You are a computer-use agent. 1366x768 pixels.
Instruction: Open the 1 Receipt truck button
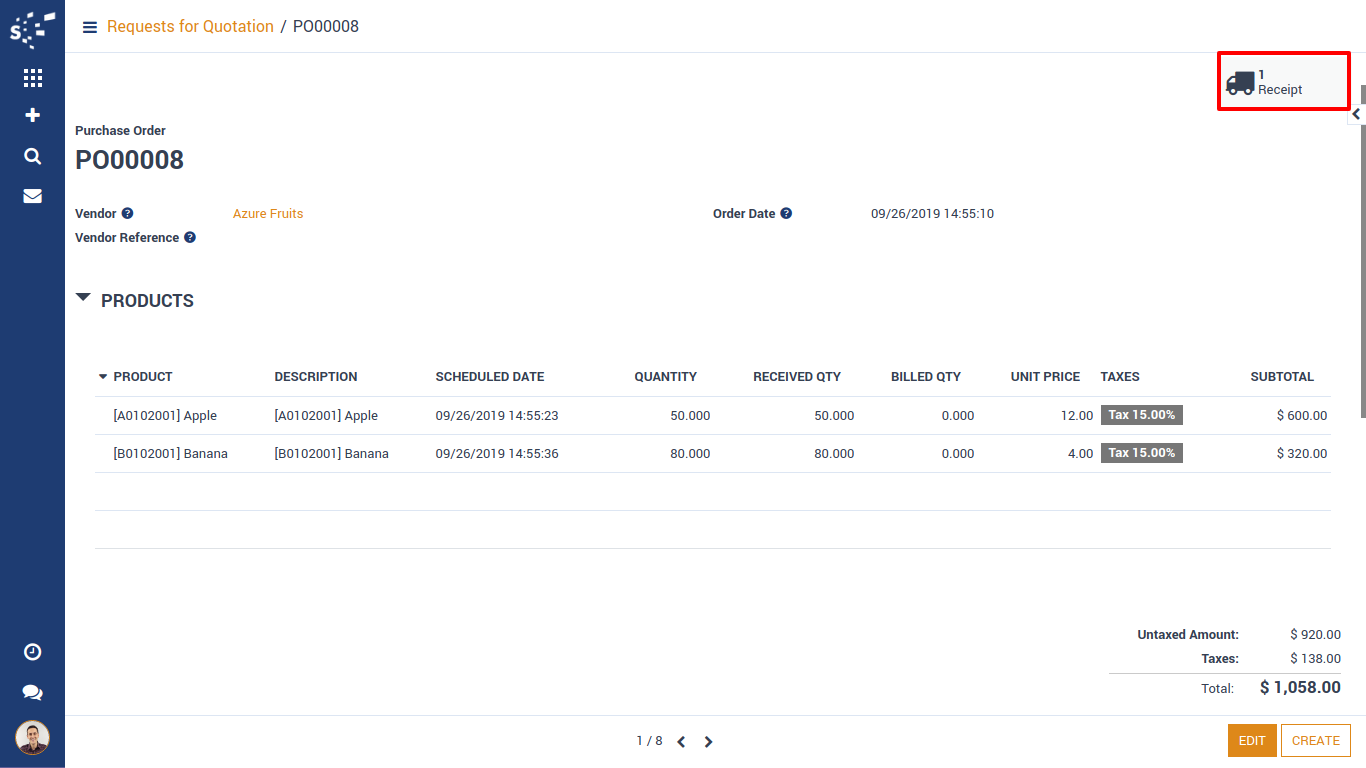point(1283,82)
